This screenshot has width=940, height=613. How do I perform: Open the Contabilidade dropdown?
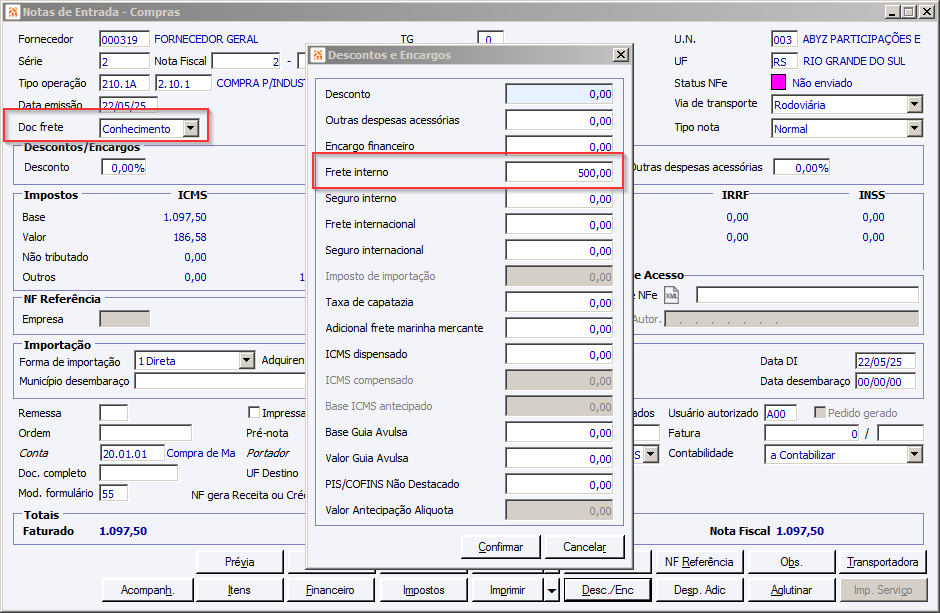(x=914, y=454)
